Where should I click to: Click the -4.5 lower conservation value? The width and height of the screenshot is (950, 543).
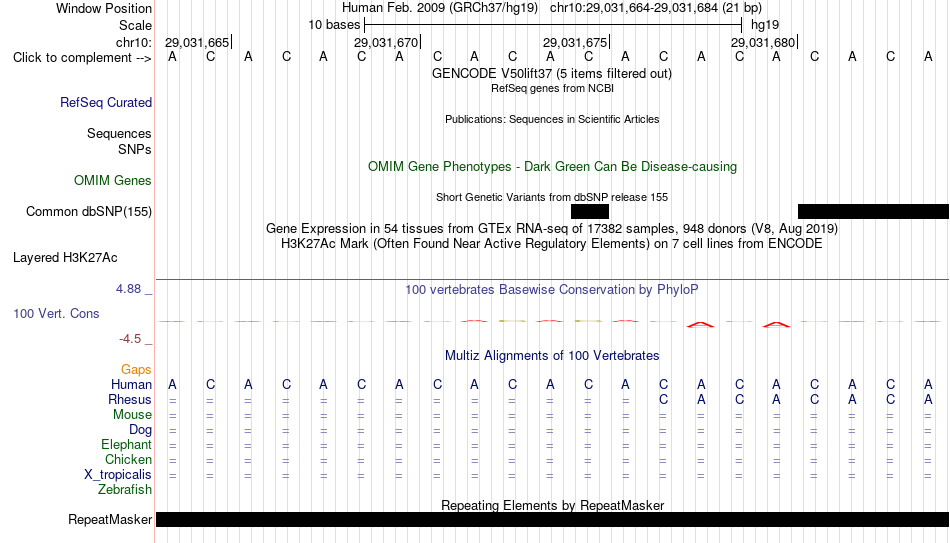(x=130, y=339)
